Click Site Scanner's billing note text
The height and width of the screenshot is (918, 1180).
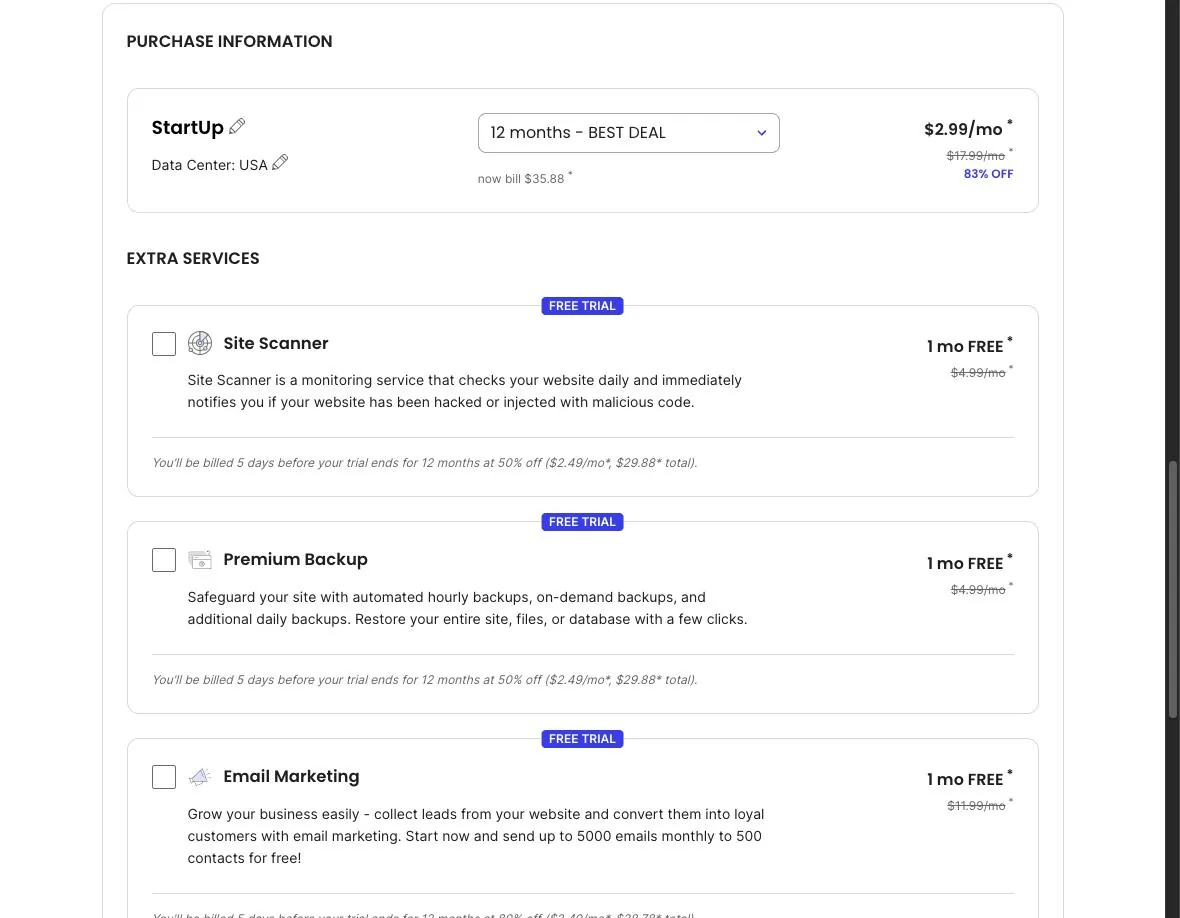point(424,463)
